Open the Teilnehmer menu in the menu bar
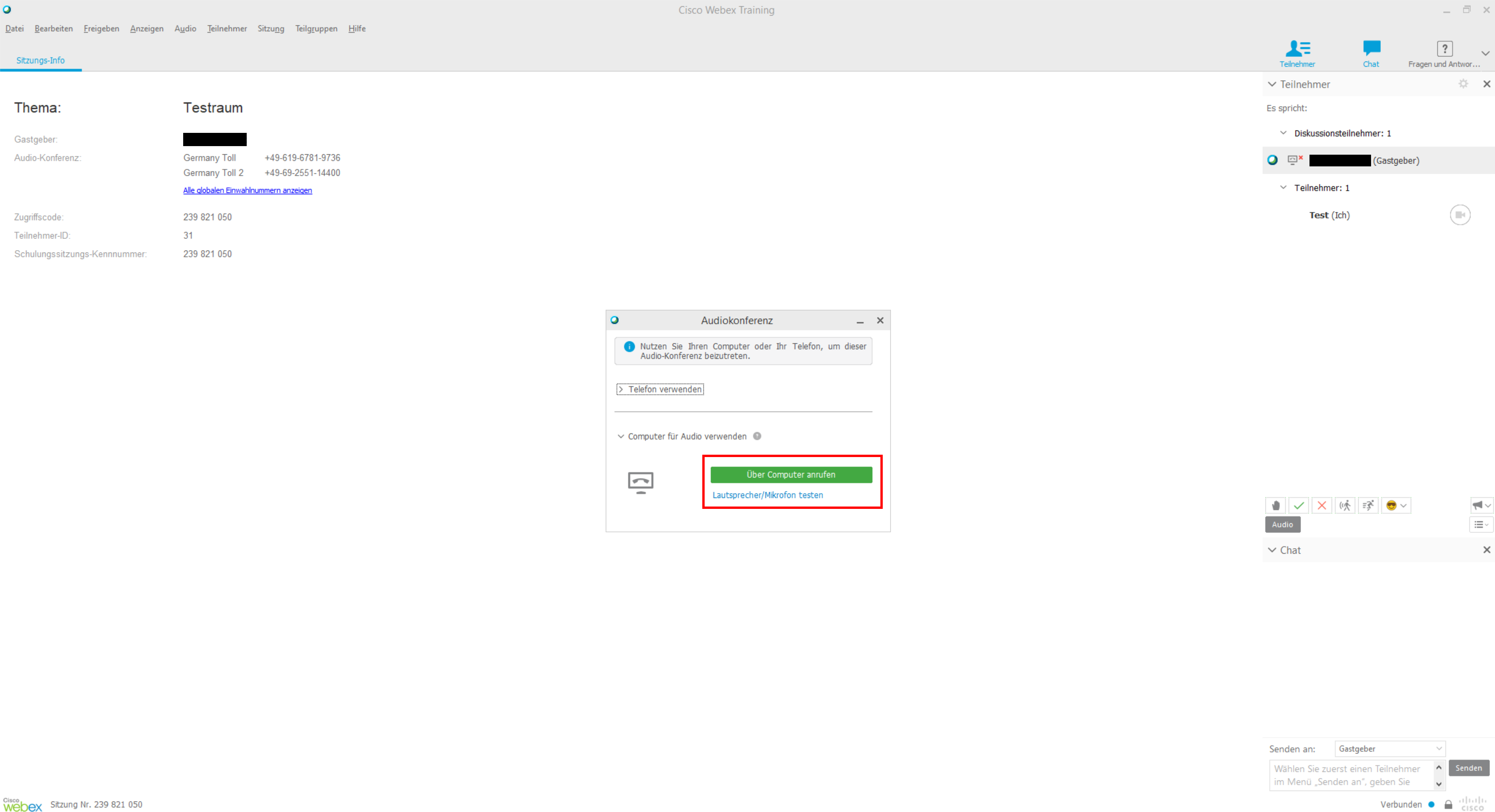 227,28
